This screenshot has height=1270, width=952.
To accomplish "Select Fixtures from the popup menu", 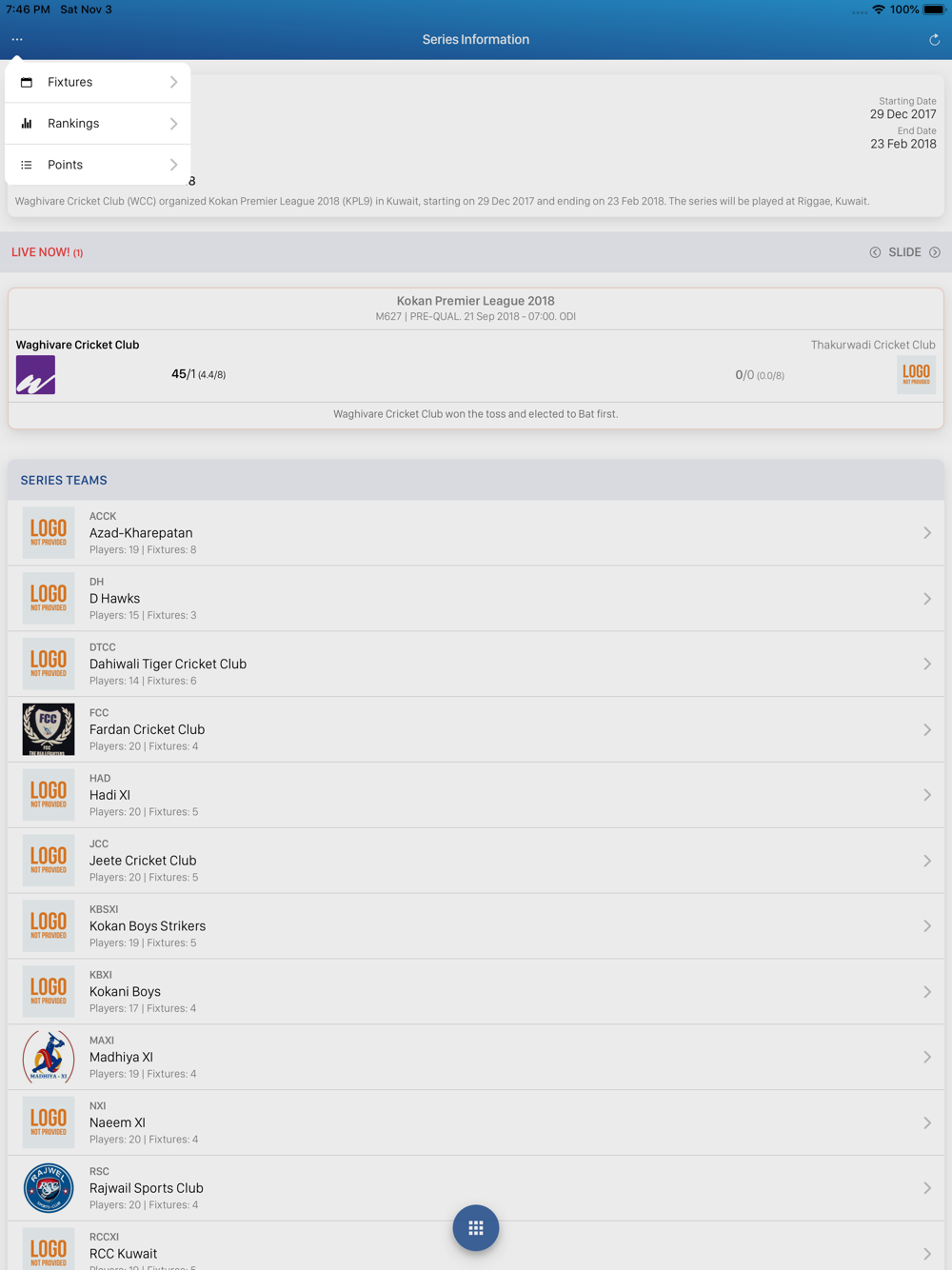I will tap(98, 82).
